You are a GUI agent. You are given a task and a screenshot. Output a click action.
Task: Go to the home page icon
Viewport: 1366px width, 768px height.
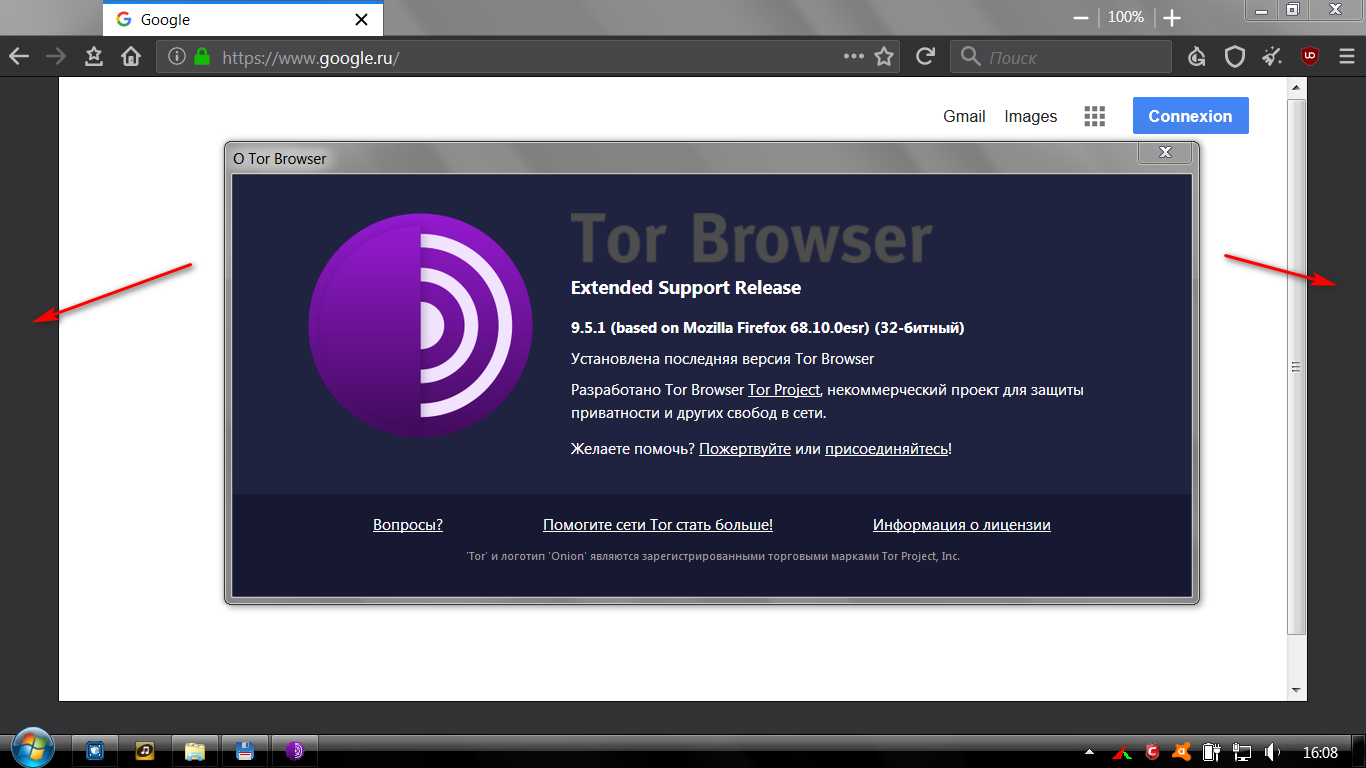pos(131,57)
